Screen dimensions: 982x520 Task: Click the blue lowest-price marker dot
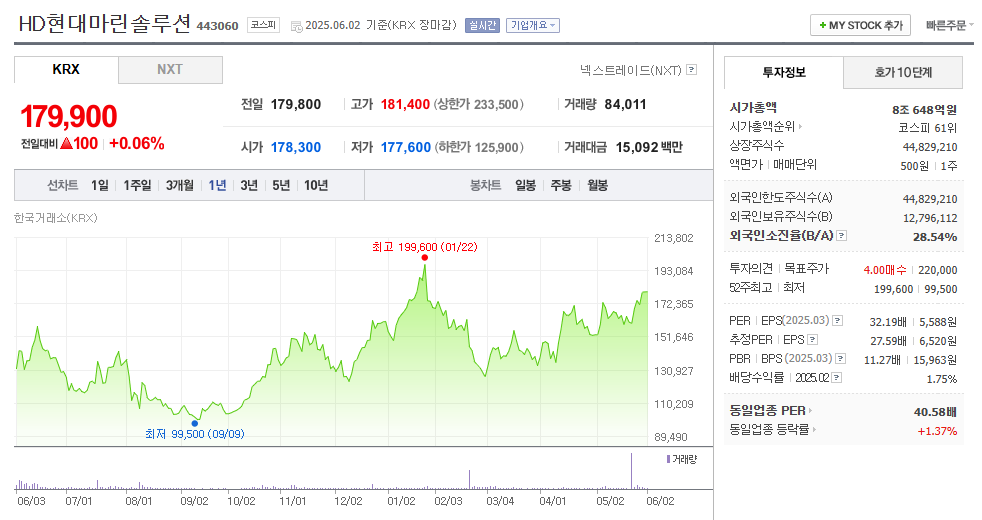click(x=195, y=424)
